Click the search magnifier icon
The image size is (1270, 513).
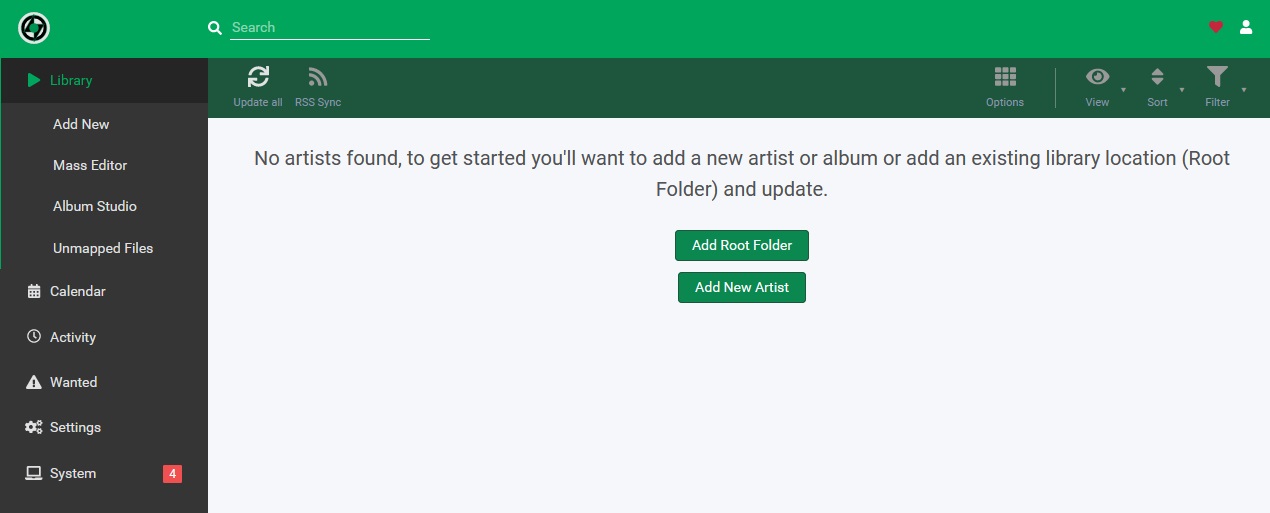[214, 28]
